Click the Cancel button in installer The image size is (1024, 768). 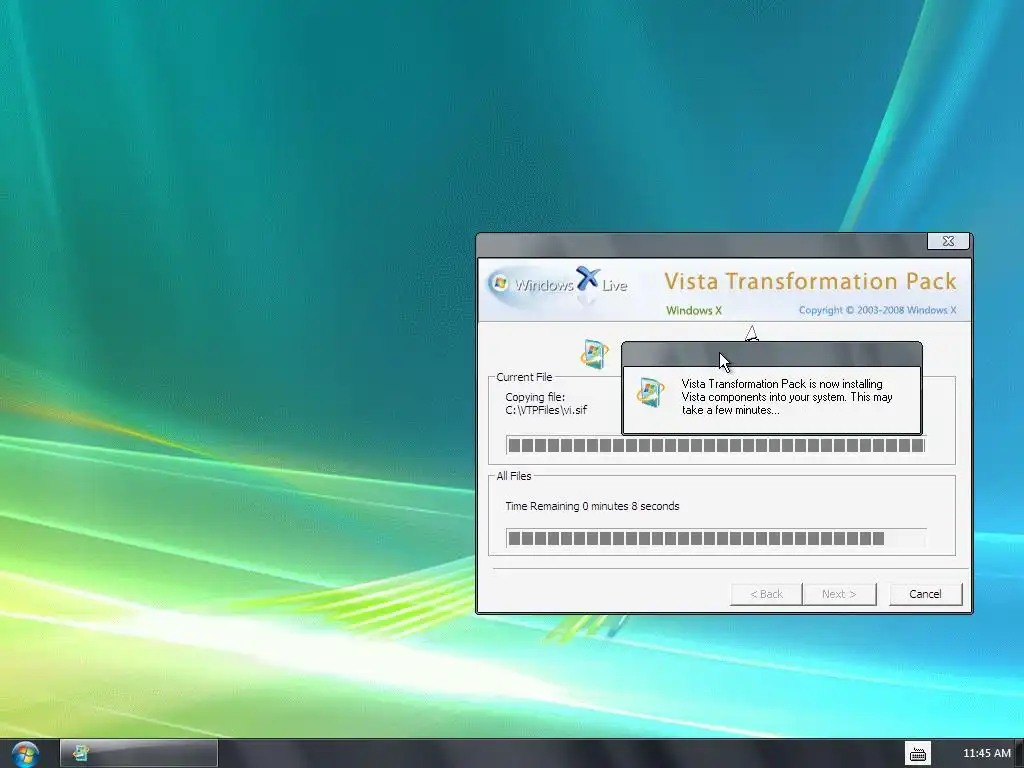pyautogui.click(x=925, y=594)
